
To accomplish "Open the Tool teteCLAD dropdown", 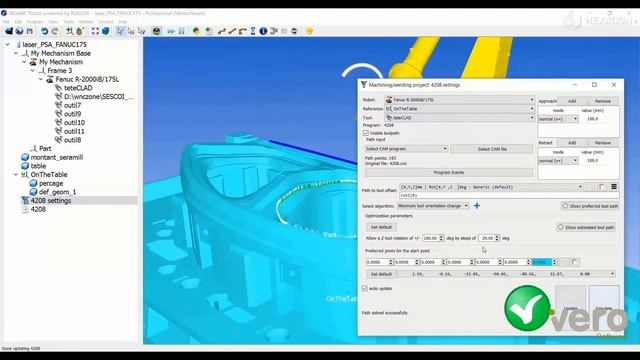I will pos(459,118).
